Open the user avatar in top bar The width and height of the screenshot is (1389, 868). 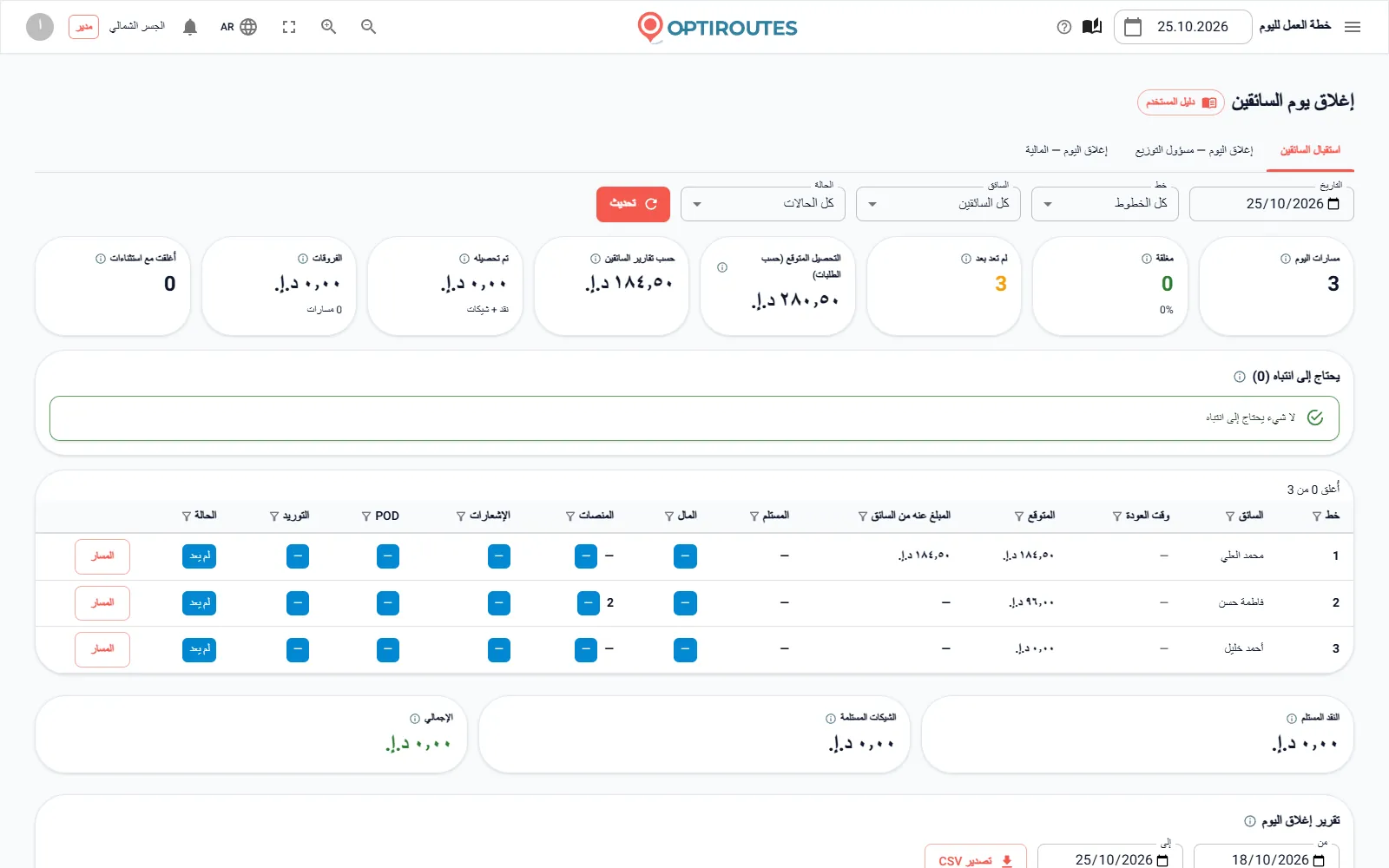pos(40,27)
